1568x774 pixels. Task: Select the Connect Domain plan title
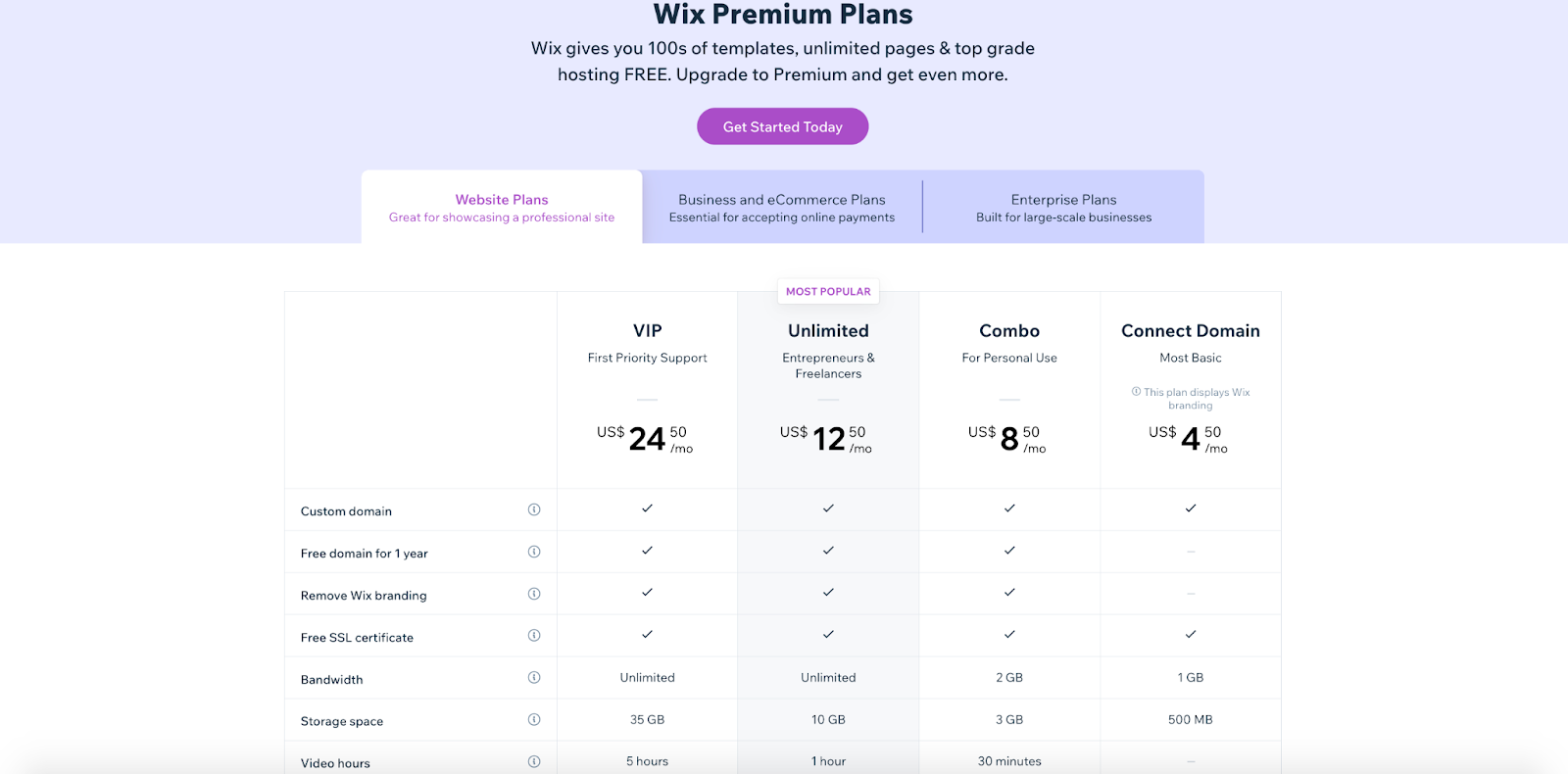click(x=1190, y=331)
